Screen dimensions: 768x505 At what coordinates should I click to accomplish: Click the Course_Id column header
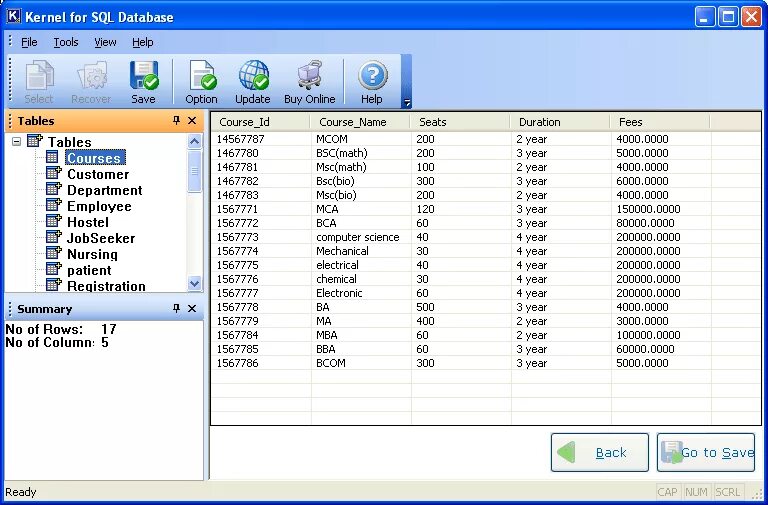[261, 122]
